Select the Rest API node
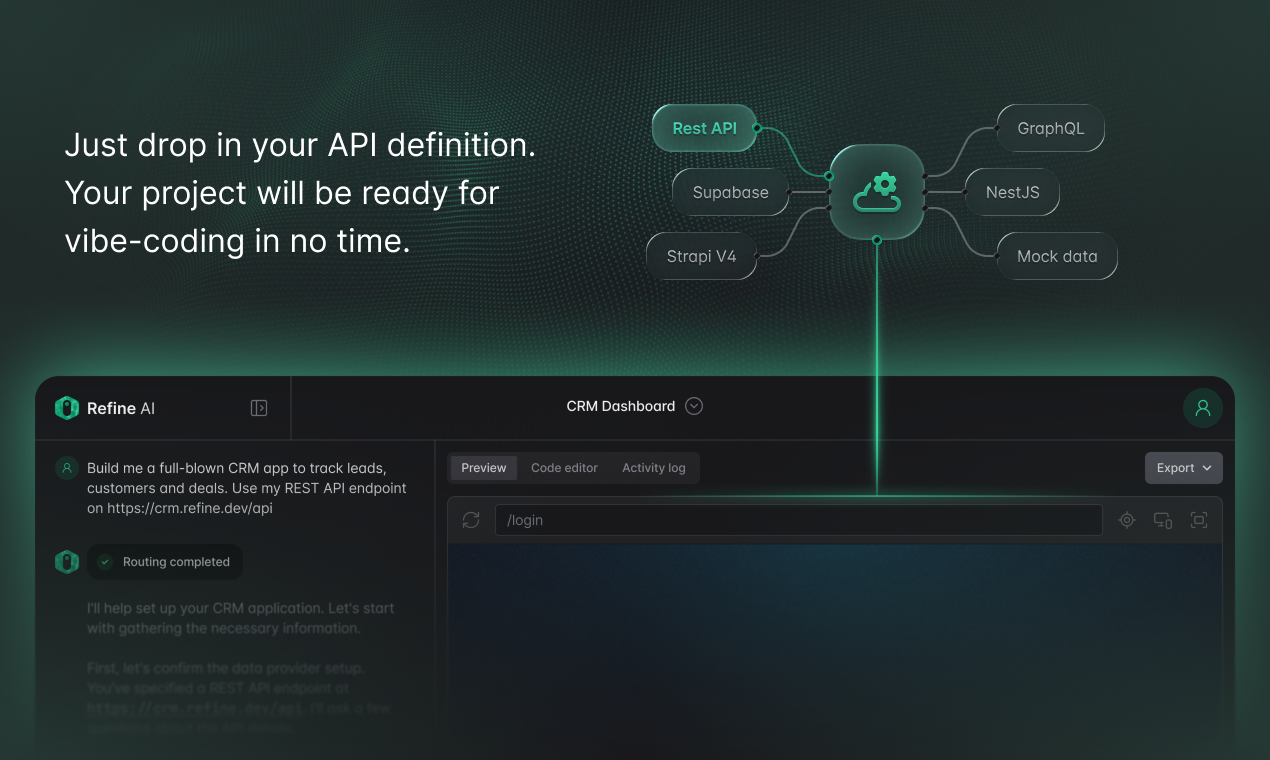 pyautogui.click(x=704, y=128)
